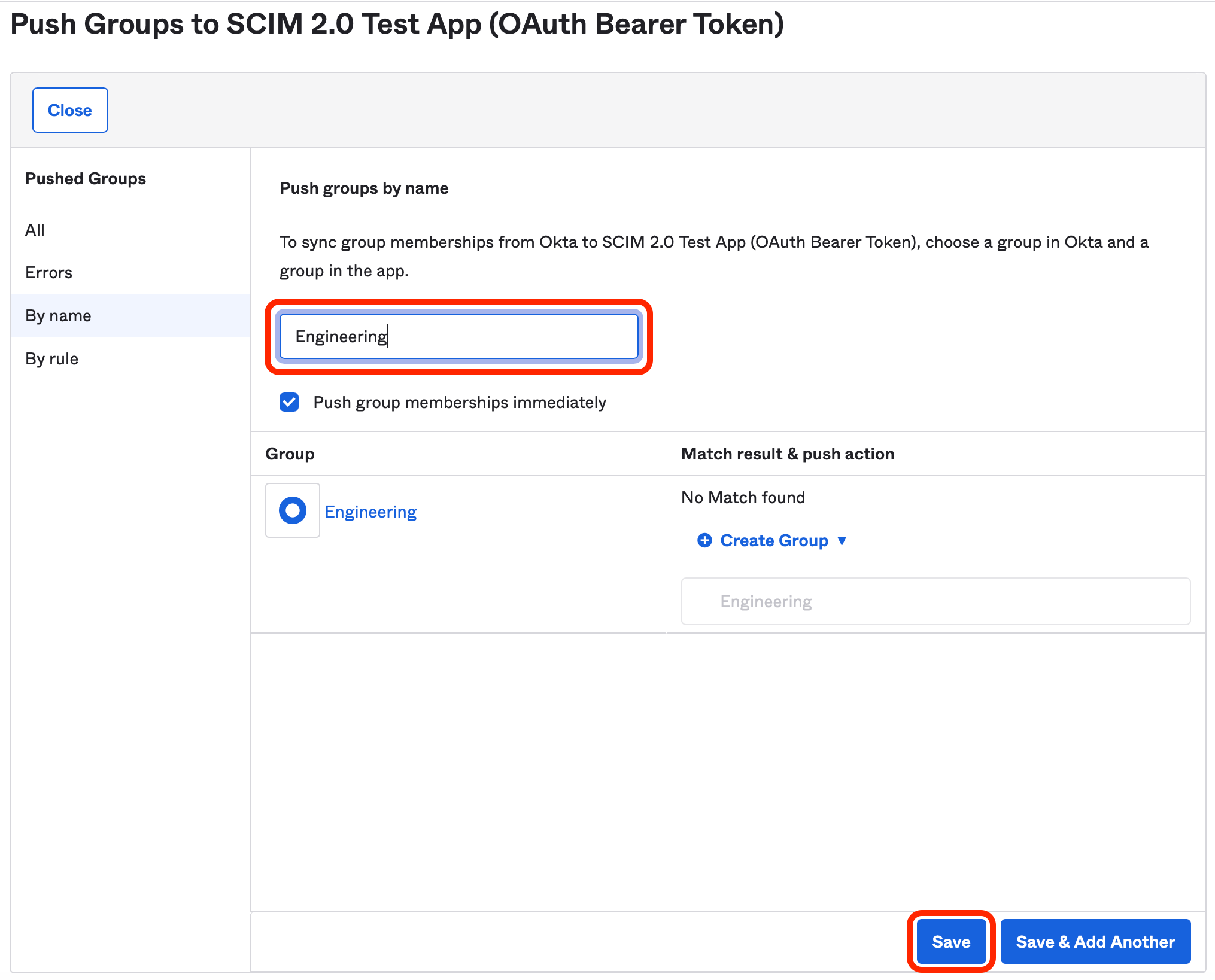The image size is (1215, 980).
Task: Select the By name option in sidebar
Action: click(x=130, y=315)
